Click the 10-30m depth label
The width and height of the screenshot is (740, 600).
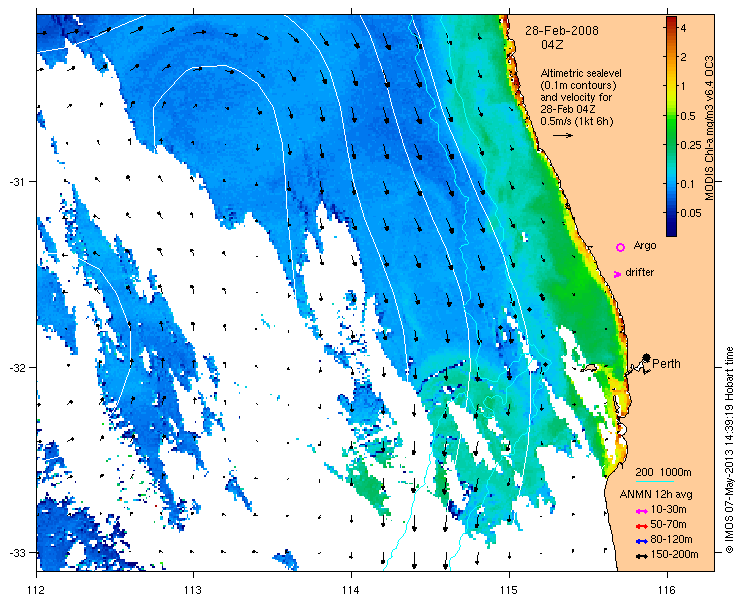point(668,509)
